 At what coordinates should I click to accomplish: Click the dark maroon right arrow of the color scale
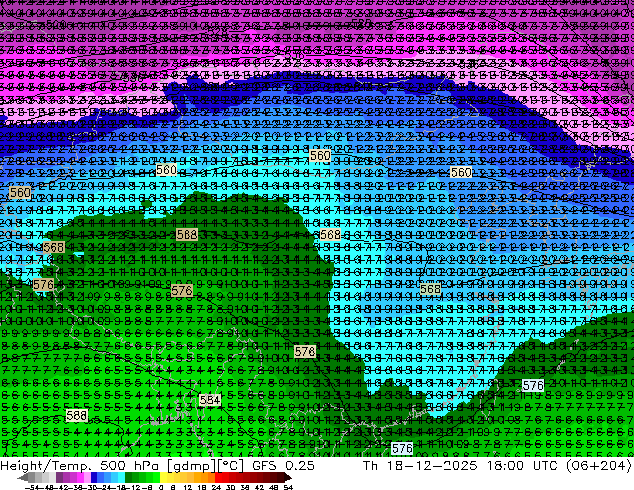(287, 478)
